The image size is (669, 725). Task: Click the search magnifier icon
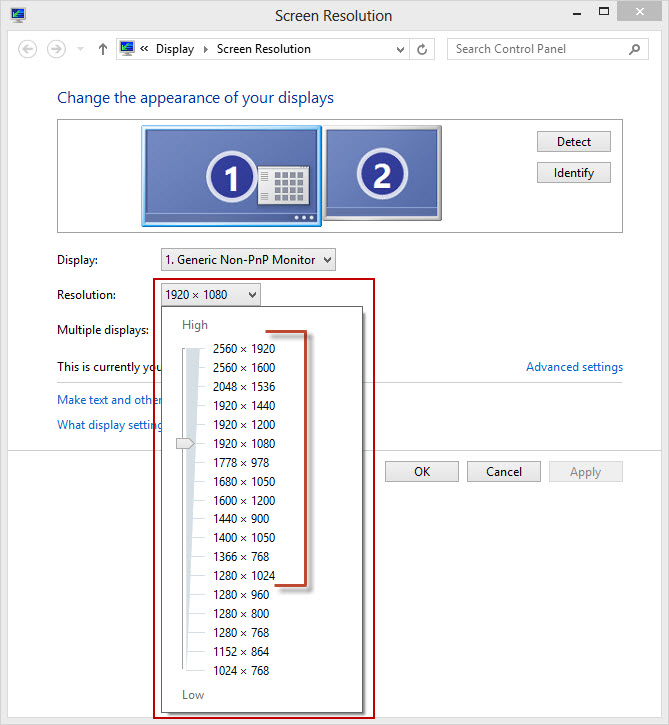pos(634,49)
